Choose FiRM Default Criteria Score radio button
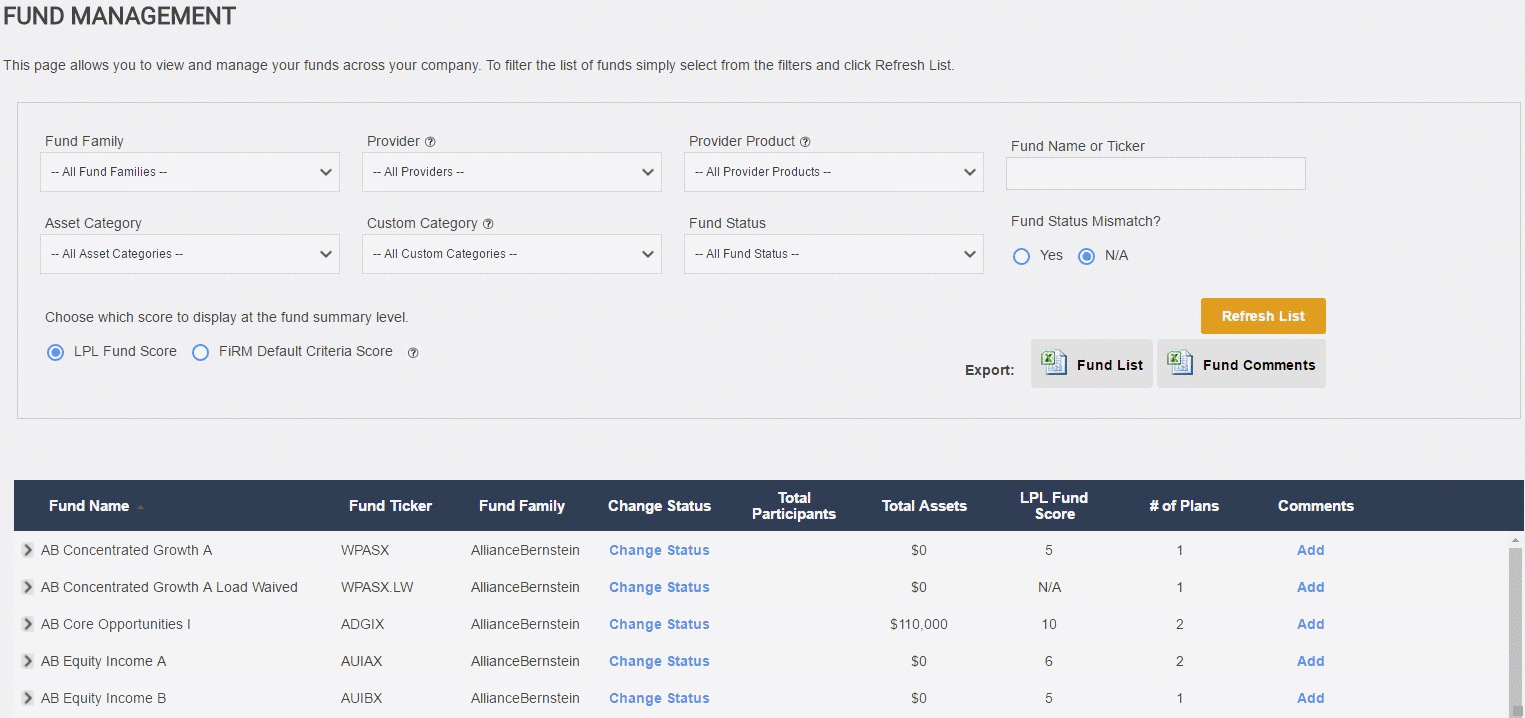 tap(201, 352)
